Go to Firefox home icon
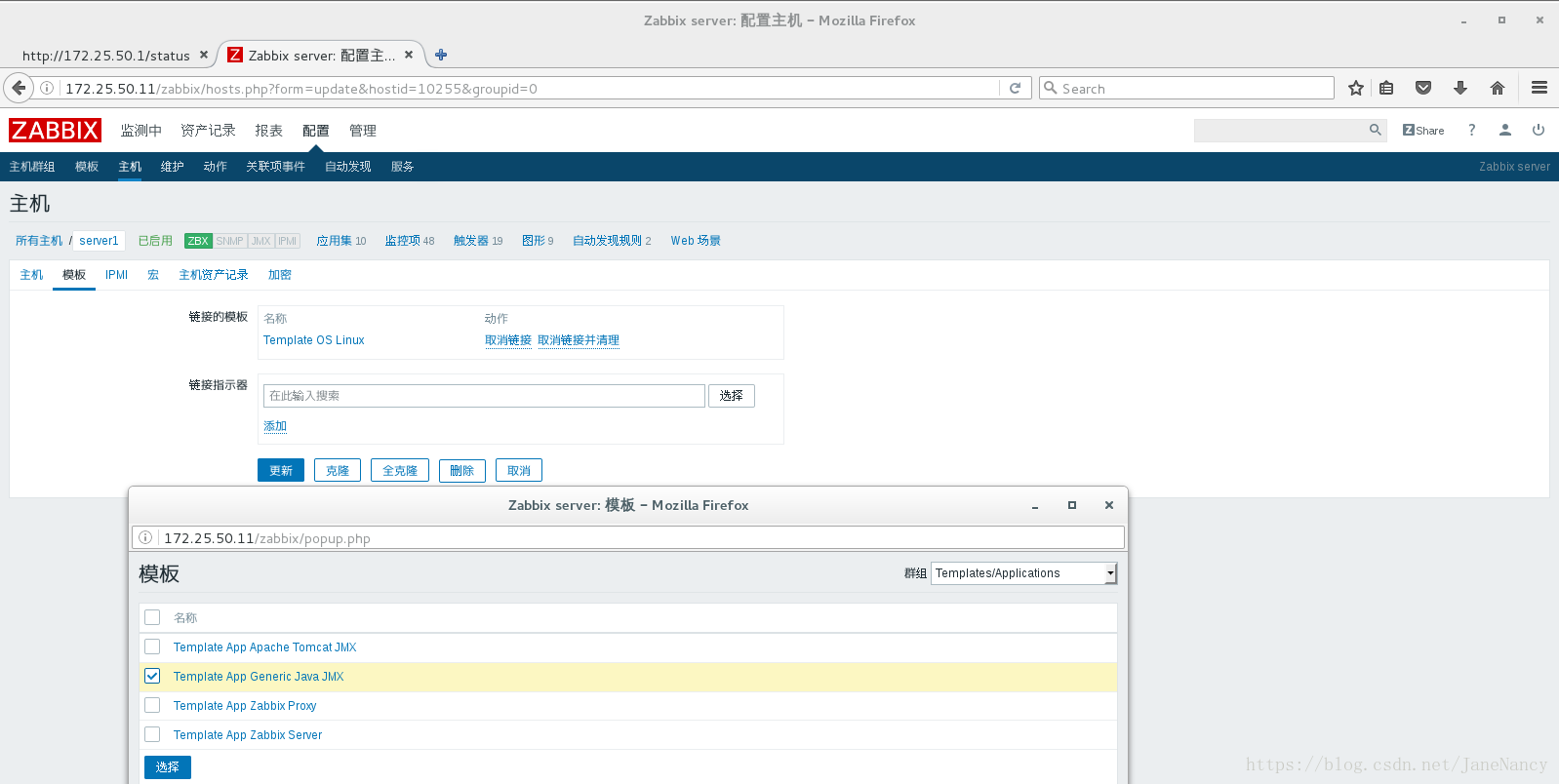The height and width of the screenshot is (784, 1559). 1498,88
